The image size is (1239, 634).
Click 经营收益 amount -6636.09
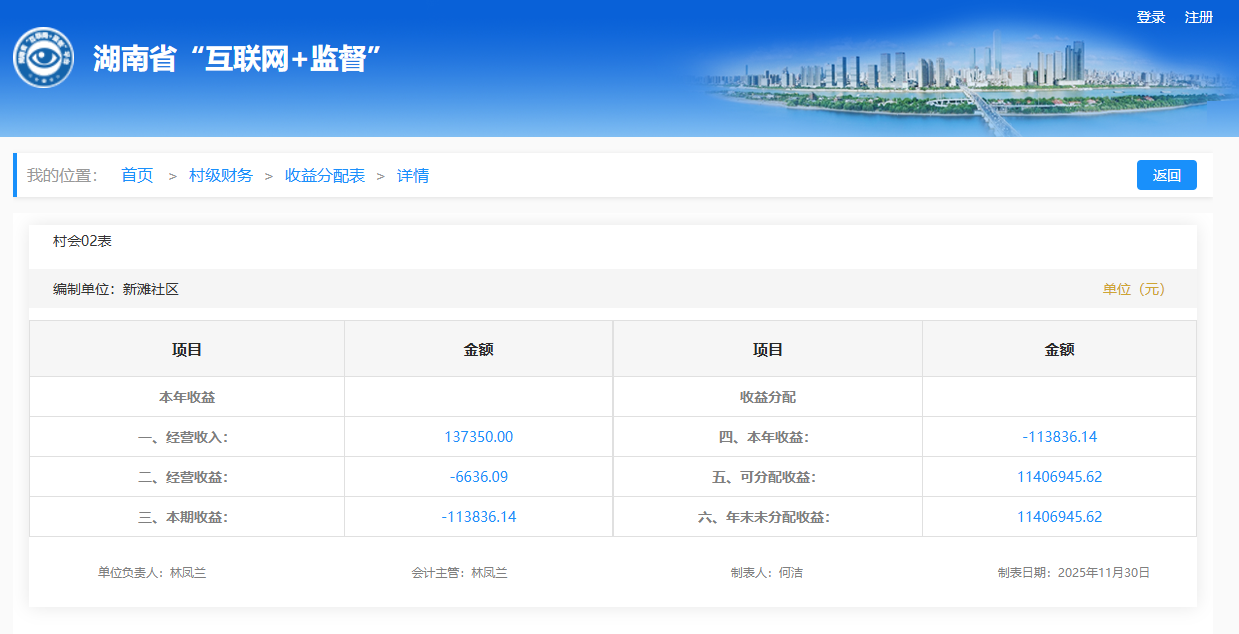[x=478, y=477]
